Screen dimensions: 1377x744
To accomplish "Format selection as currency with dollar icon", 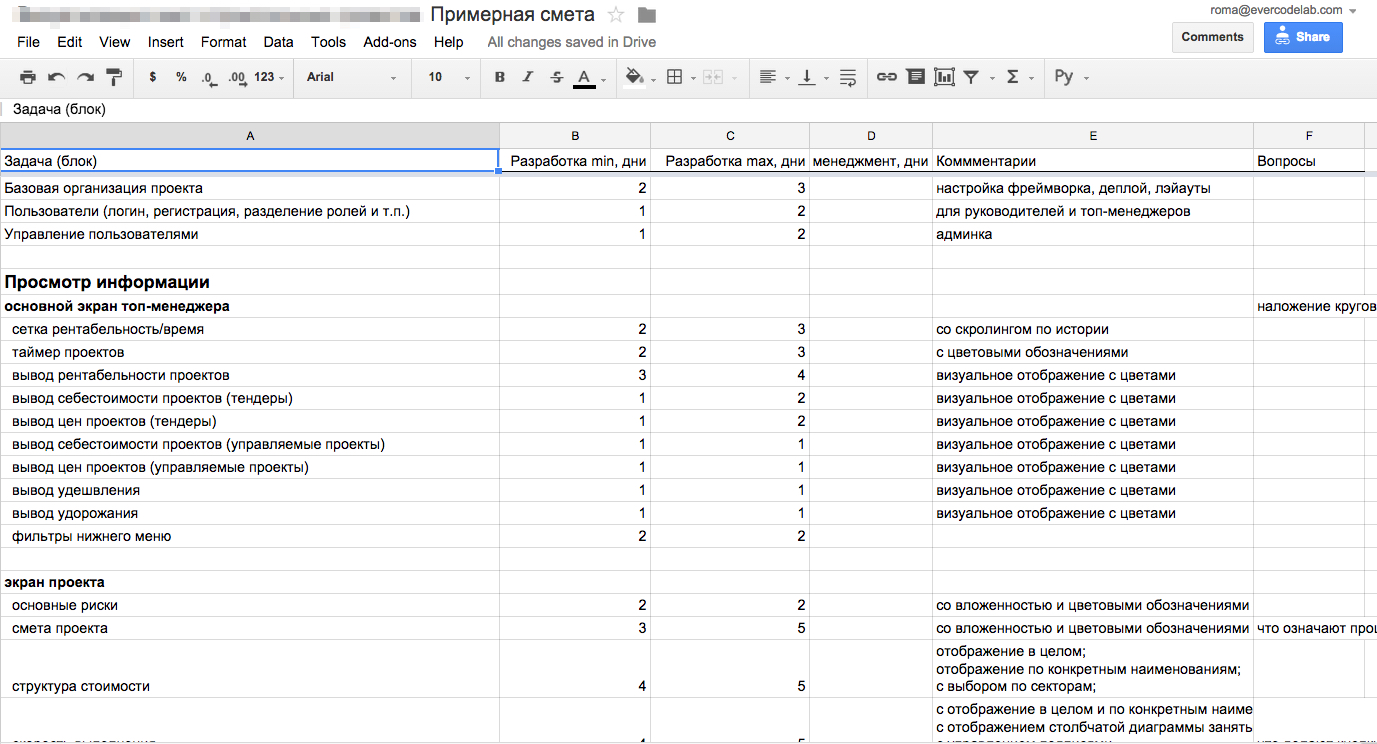I will [x=152, y=77].
